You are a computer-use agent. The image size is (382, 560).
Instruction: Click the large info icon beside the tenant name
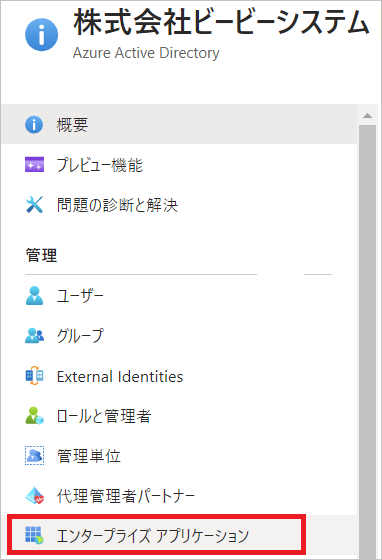pyautogui.click(x=41, y=35)
